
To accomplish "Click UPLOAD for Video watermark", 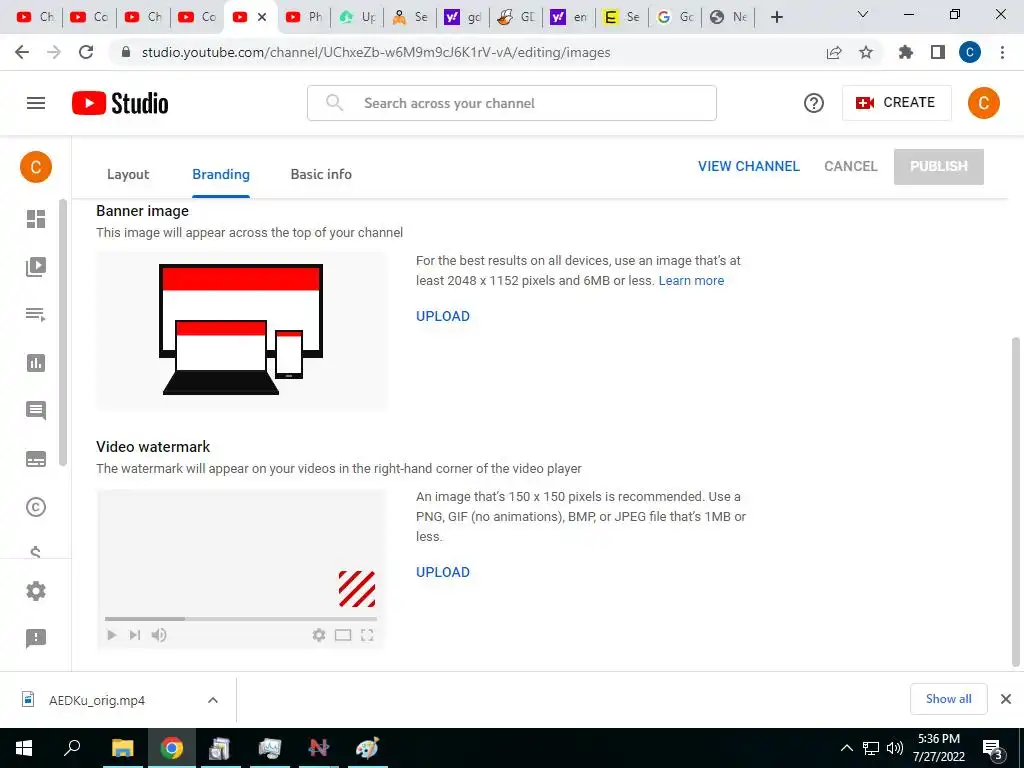I will (x=443, y=572).
